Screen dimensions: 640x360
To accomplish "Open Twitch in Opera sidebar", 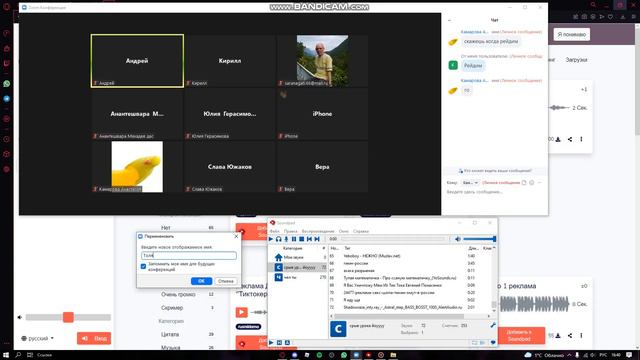I will pyautogui.click(x=7, y=63).
